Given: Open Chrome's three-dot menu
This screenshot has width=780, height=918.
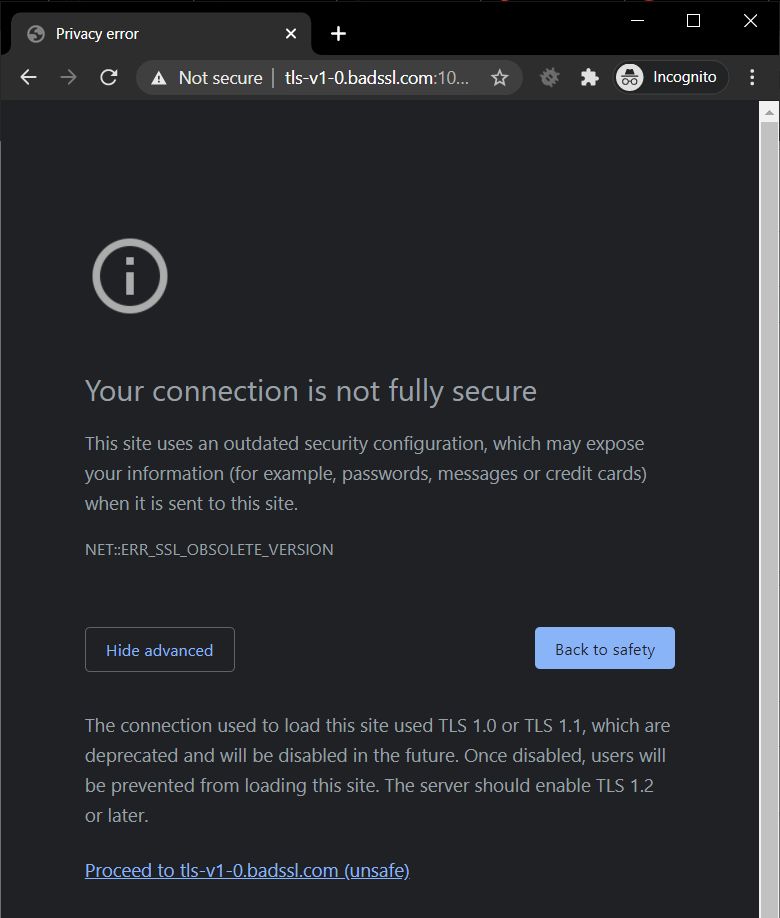Looking at the screenshot, I should (x=752, y=77).
